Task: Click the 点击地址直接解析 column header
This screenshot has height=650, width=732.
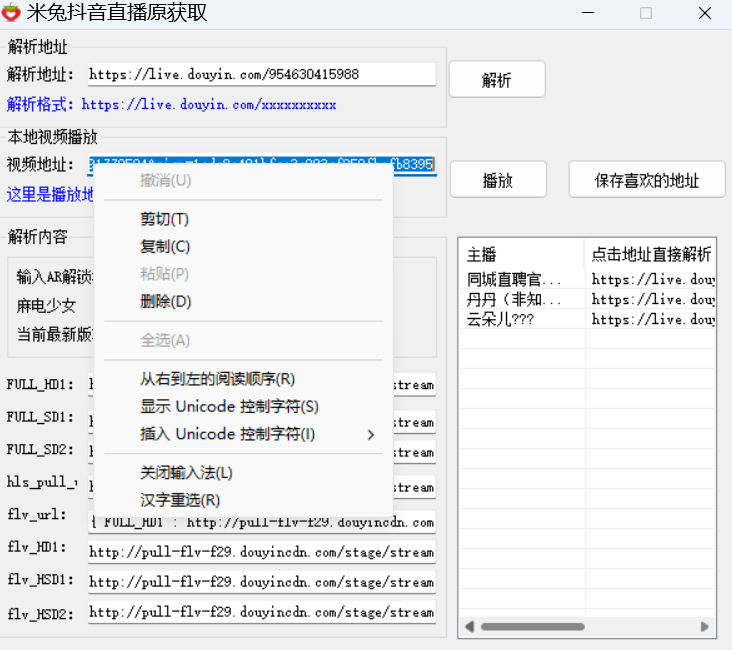Action: point(650,254)
